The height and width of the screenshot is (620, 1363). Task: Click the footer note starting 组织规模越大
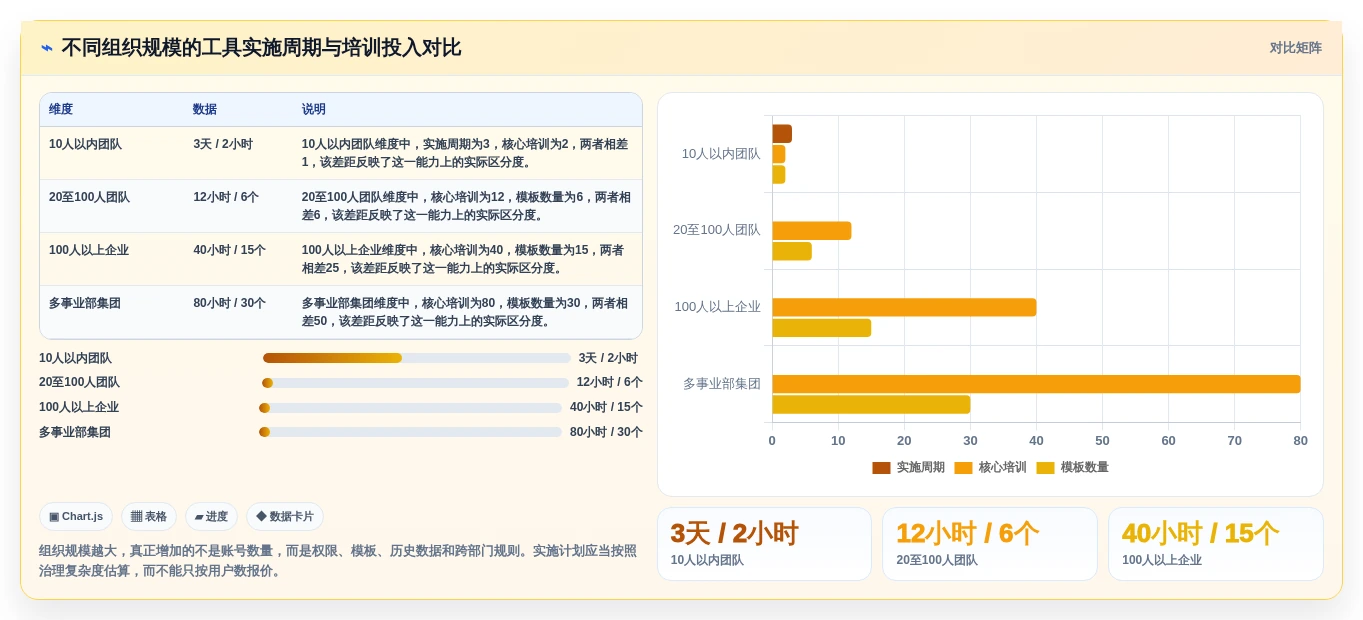[338, 560]
